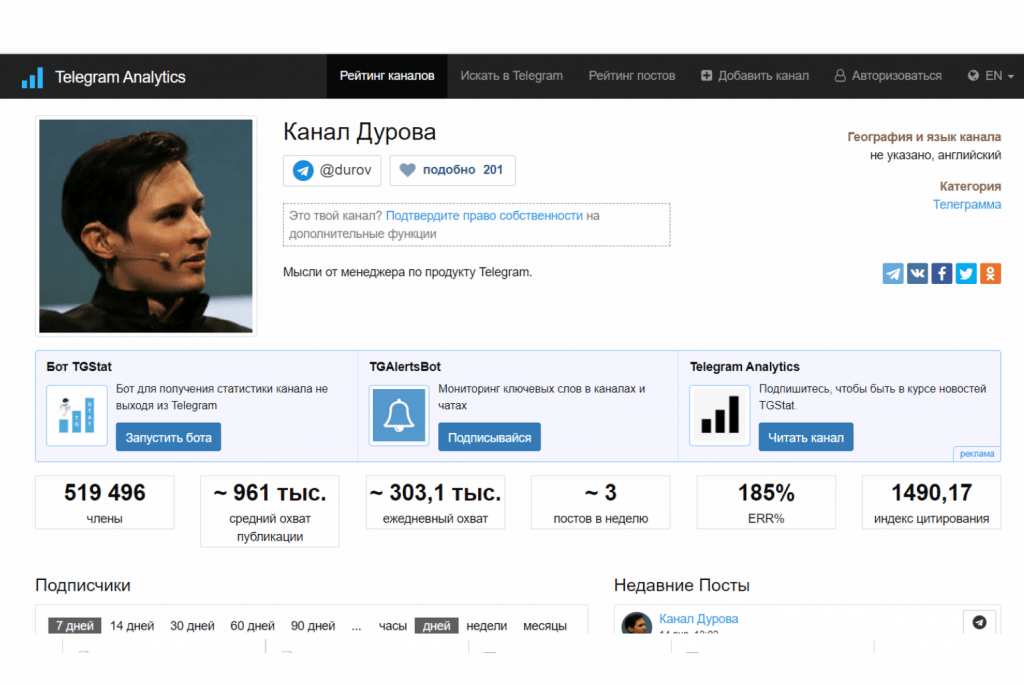Share channel on Odnoklassniki icon

[990, 273]
